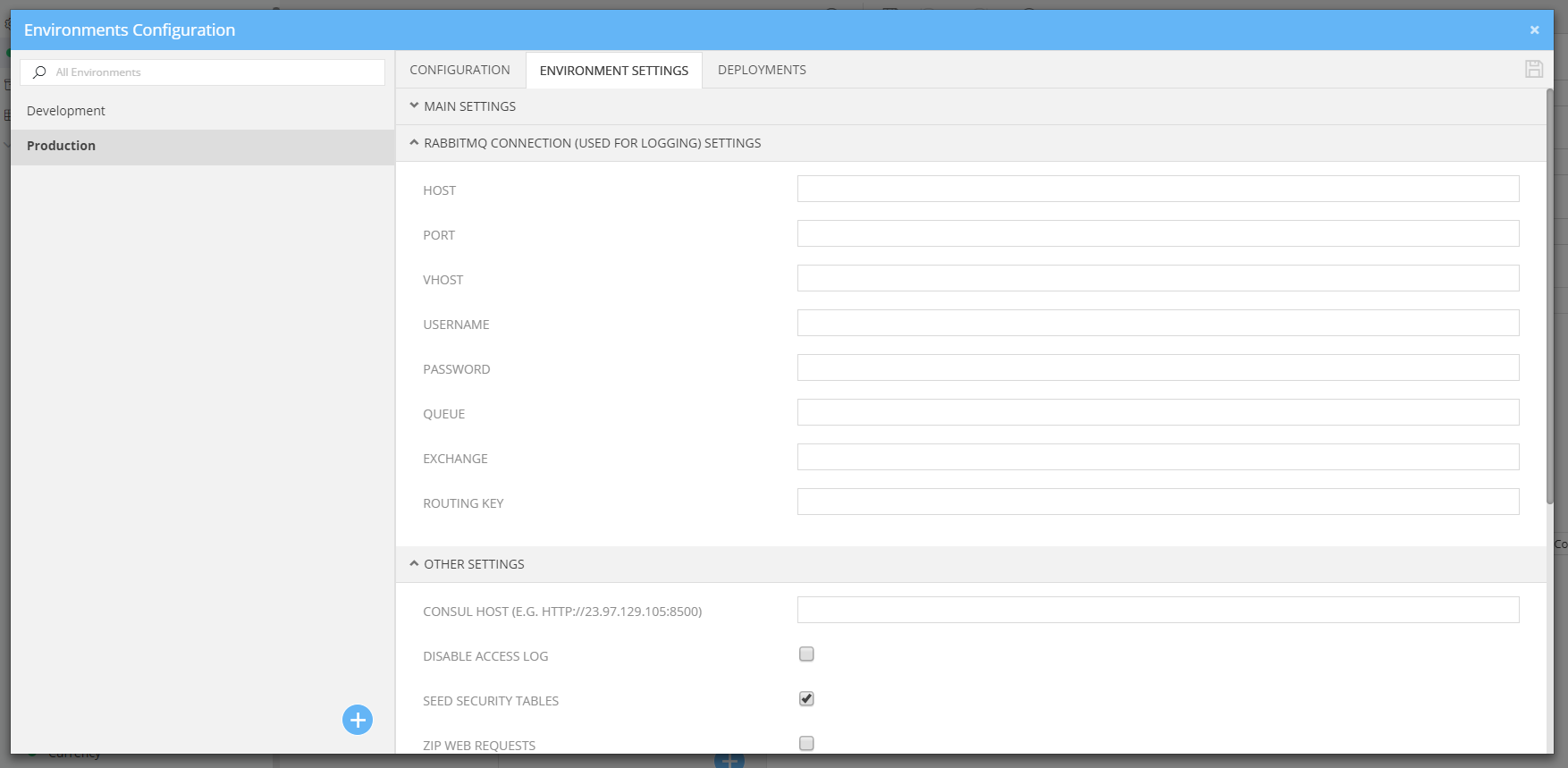Image resolution: width=1568 pixels, height=768 pixels.
Task: Toggle the Zip Web Requests checkbox
Action: tap(806, 743)
